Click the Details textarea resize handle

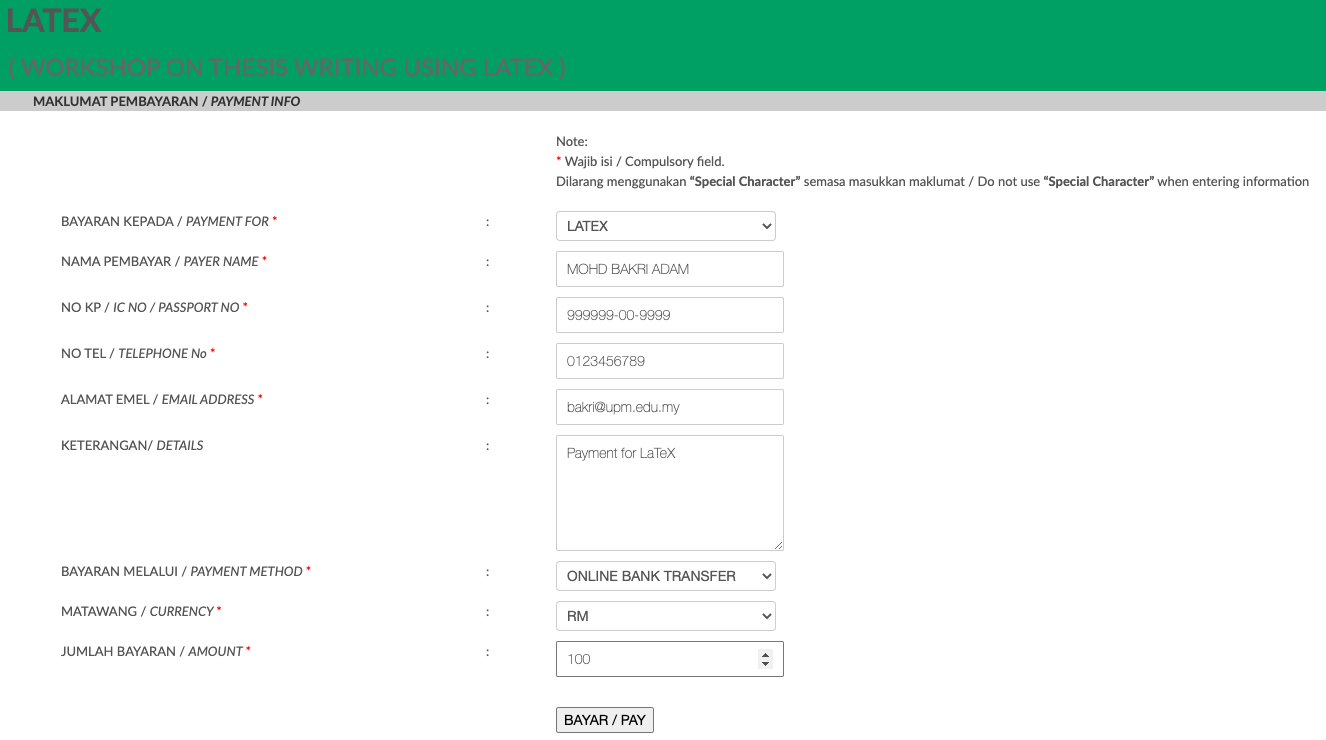pyautogui.click(x=777, y=544)
